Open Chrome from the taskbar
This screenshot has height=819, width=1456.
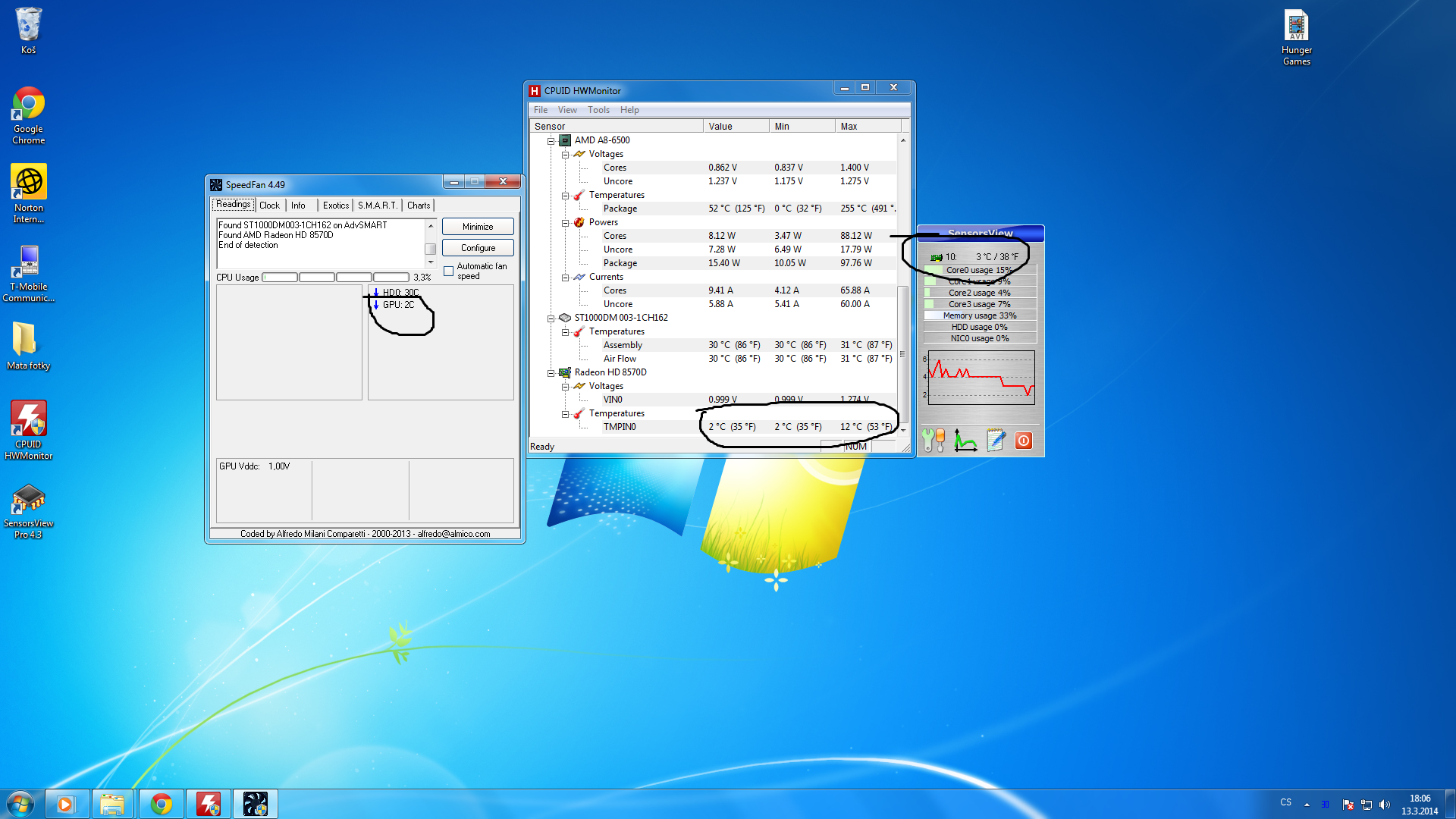pos(161,804)
